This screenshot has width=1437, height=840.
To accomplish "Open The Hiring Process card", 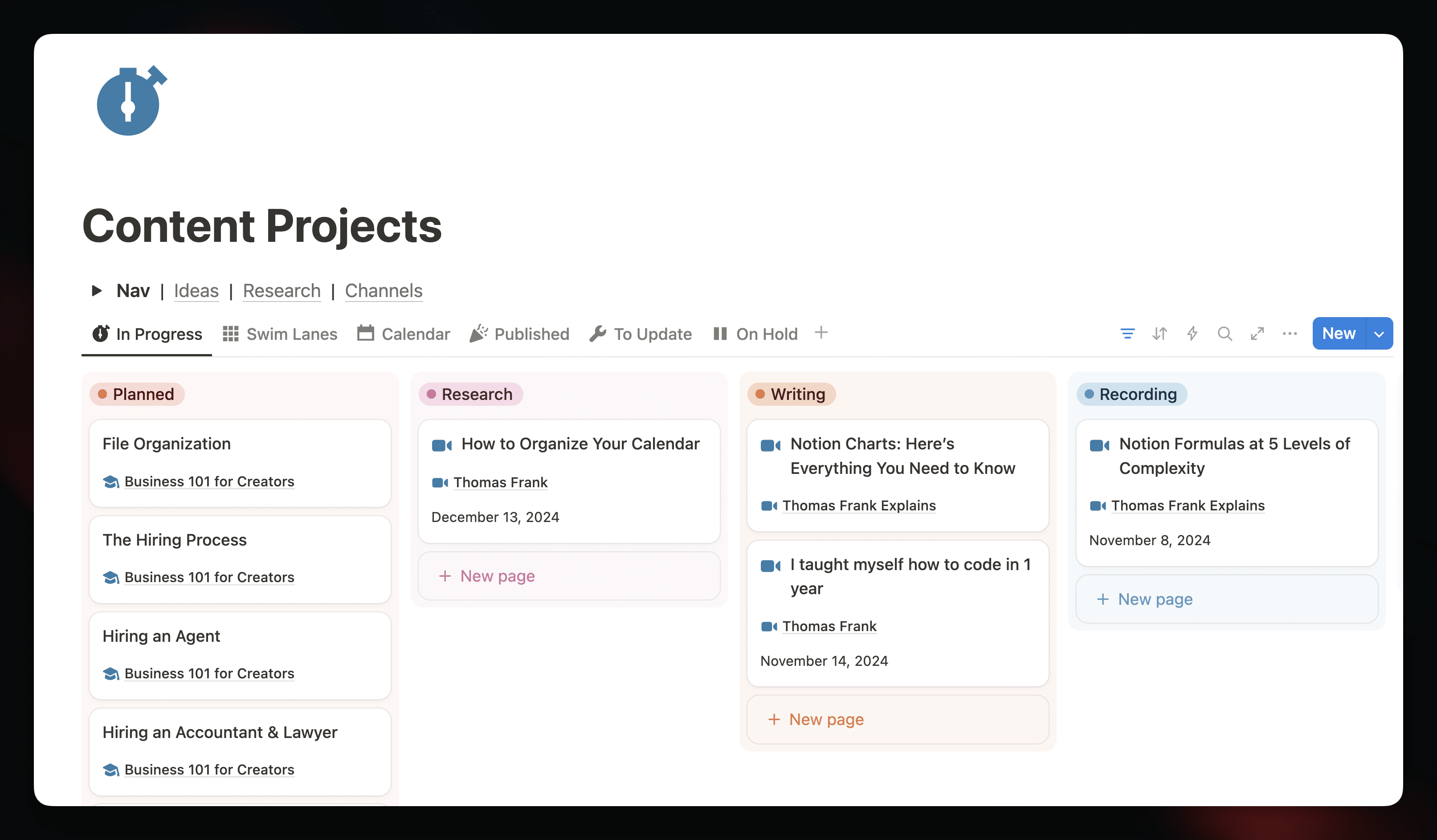I will (x=240, y=559).
